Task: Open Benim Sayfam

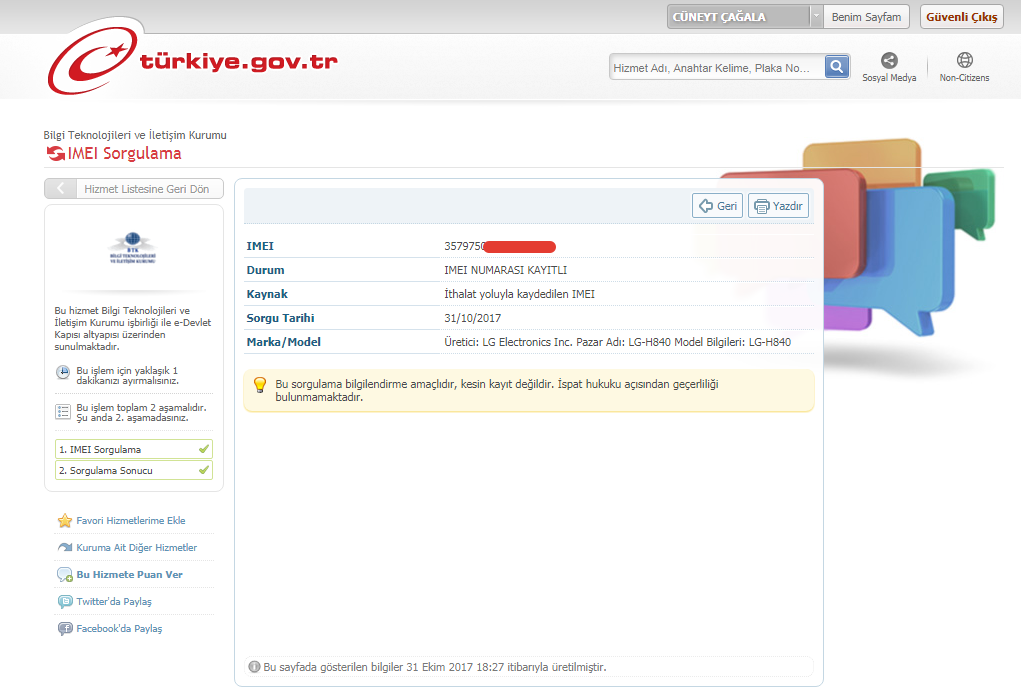Action: coord(866,17)
